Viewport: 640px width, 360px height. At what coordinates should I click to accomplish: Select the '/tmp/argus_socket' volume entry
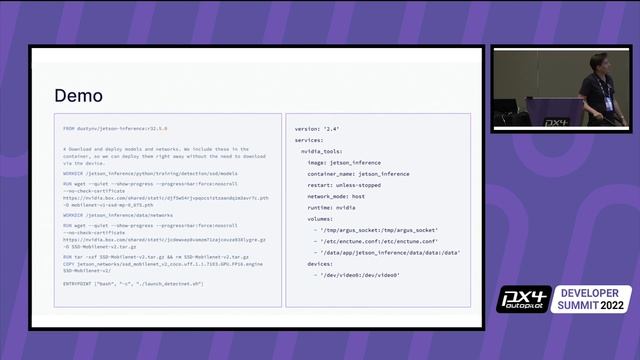pos(376,230)
